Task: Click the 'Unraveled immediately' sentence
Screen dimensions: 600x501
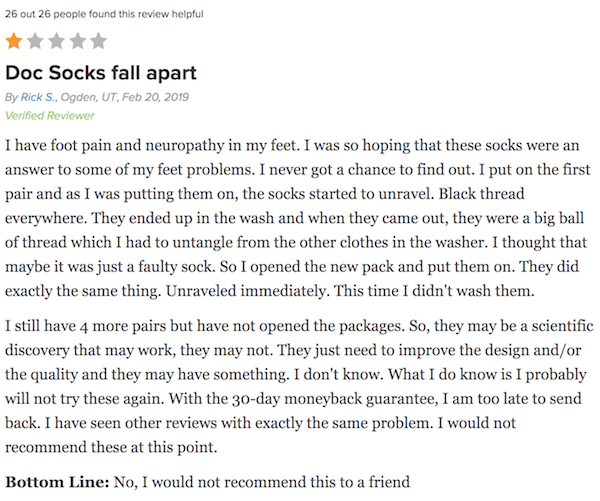Action: point(247,291)
